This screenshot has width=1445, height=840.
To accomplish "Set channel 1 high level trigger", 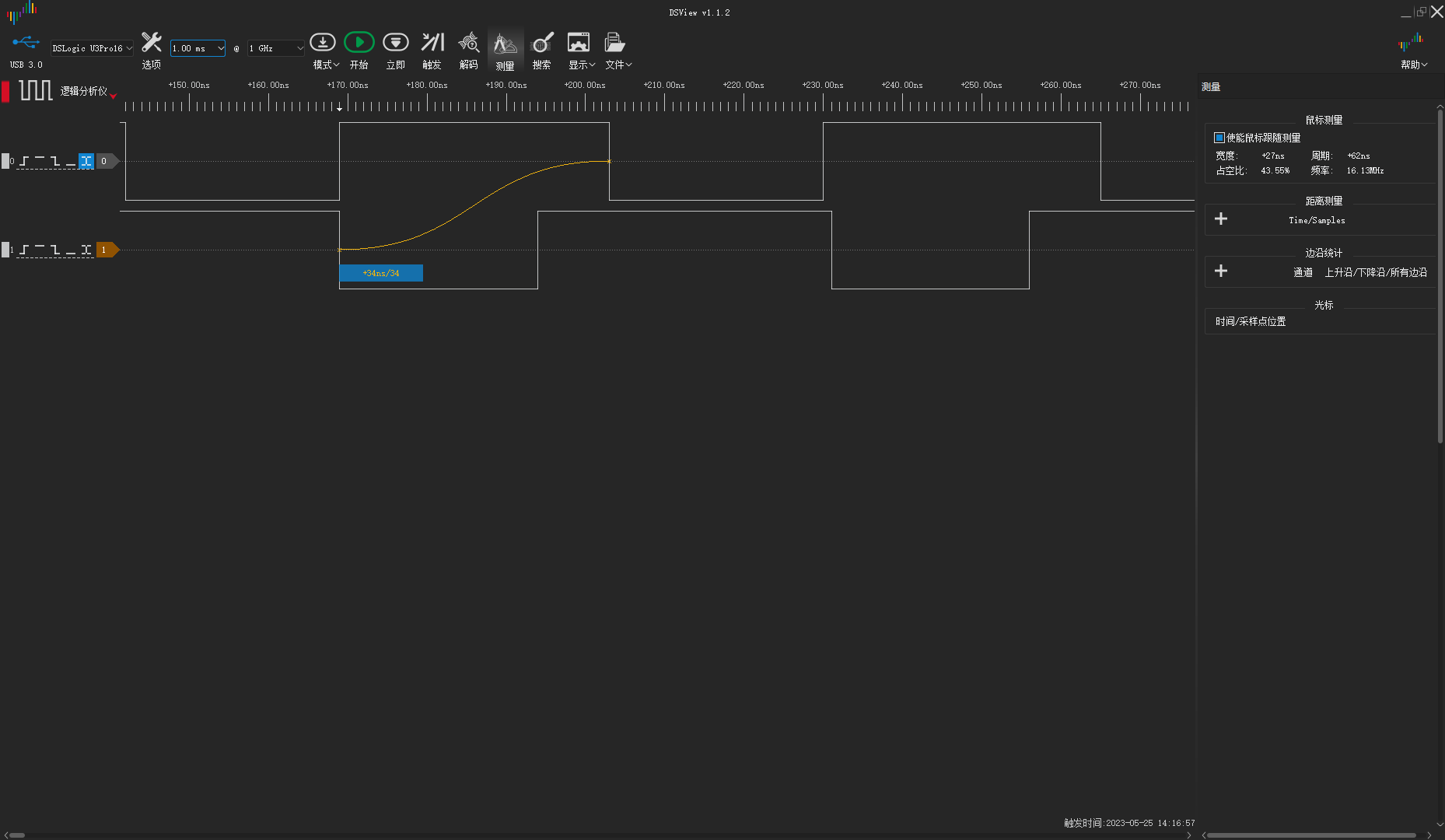I will pos(40,250).
